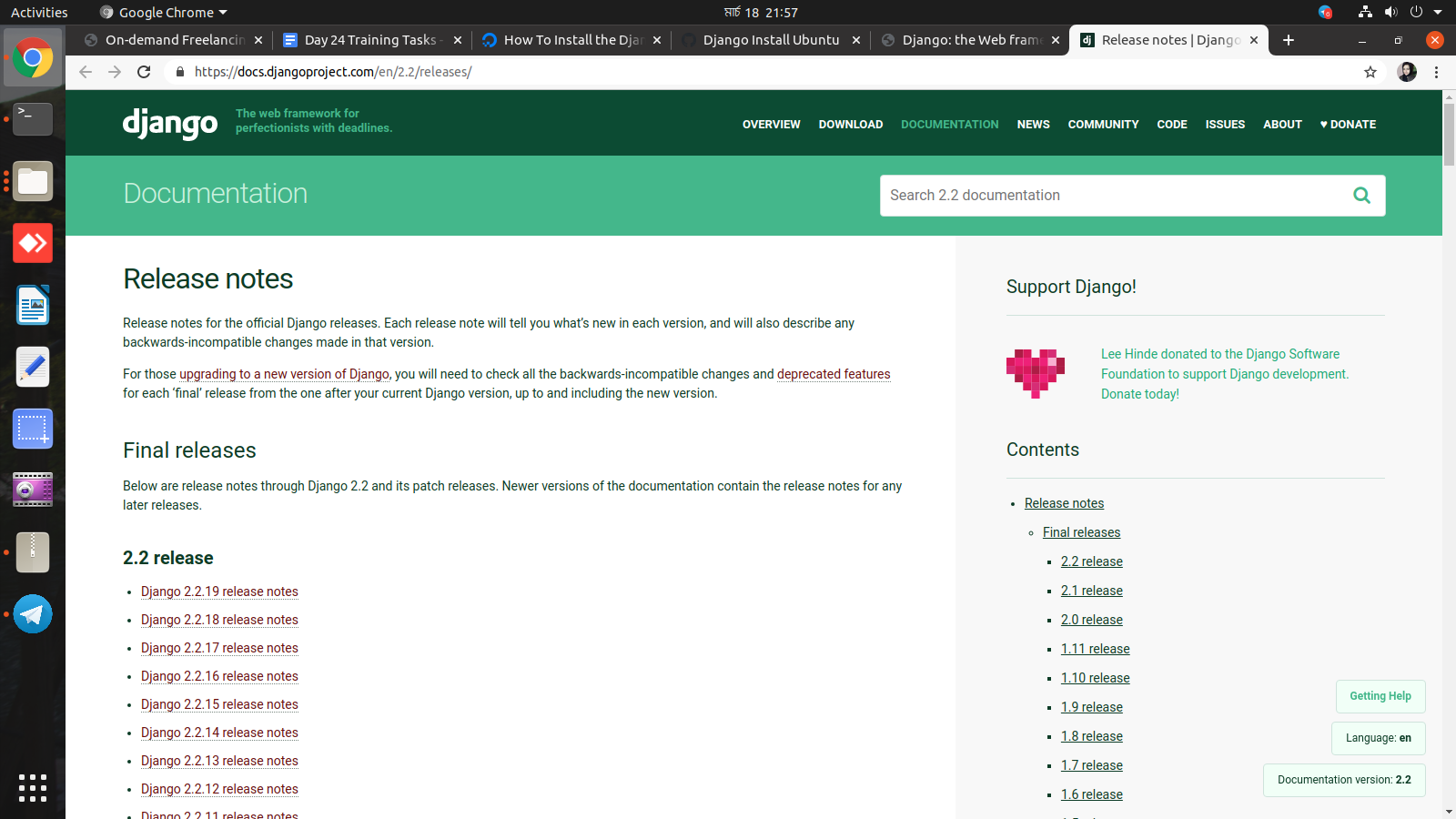
Task: Open the Community nav item
Action: tap(1104, 125)
